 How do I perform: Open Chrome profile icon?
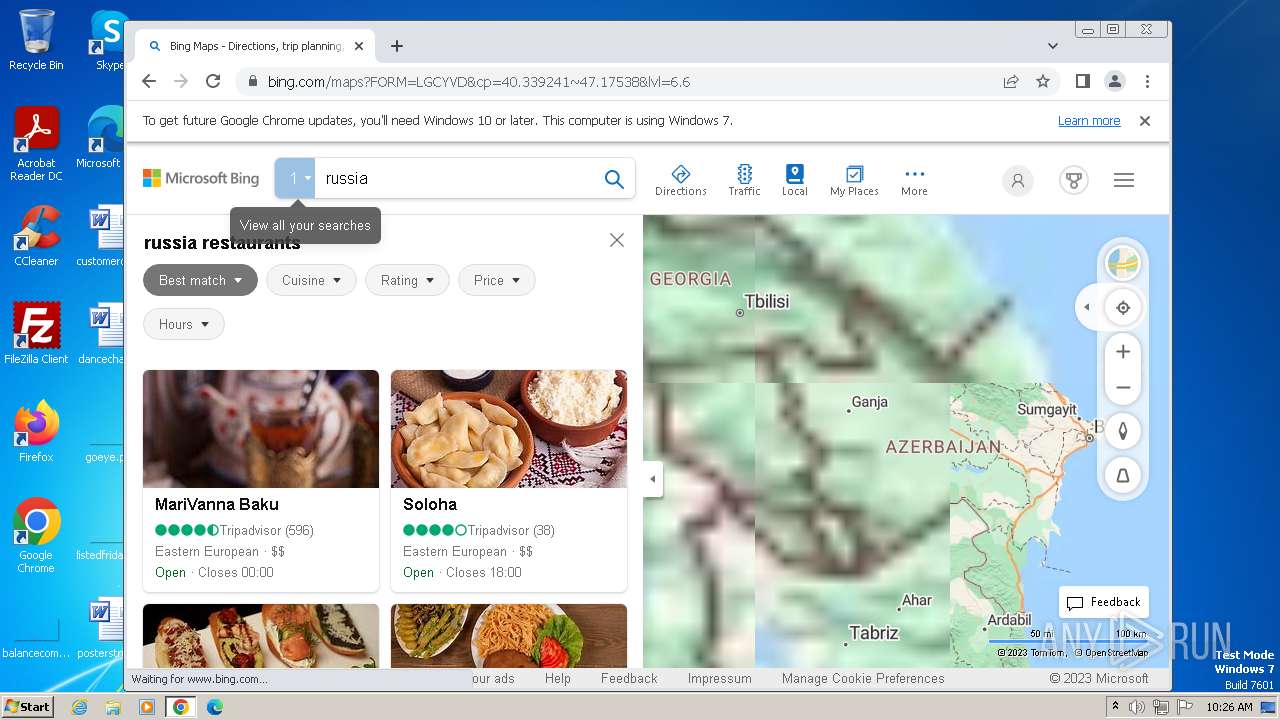pos(1115,82)
